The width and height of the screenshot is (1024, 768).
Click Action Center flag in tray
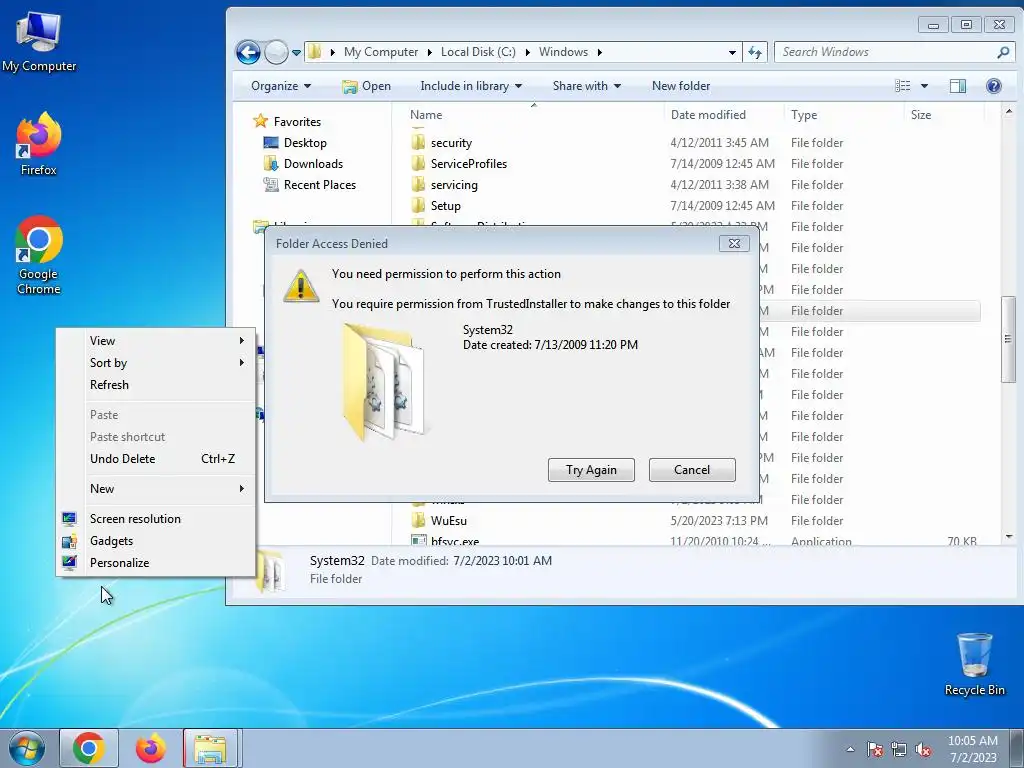click(875, 750)
